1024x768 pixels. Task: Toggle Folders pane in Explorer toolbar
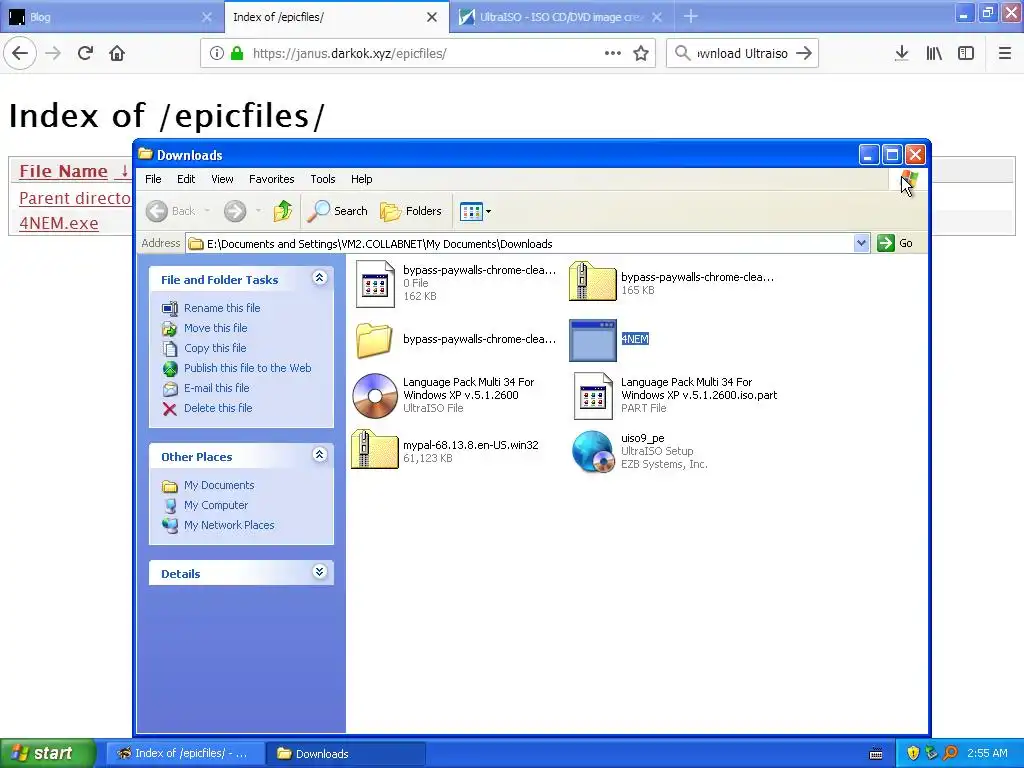click(411, 211)
